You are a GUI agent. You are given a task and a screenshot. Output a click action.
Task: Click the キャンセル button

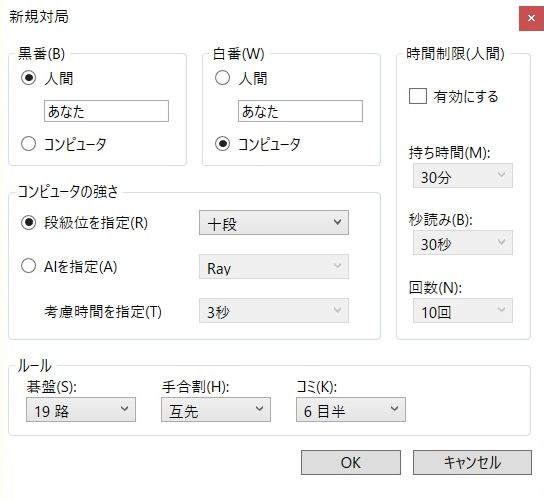[472, 462]
